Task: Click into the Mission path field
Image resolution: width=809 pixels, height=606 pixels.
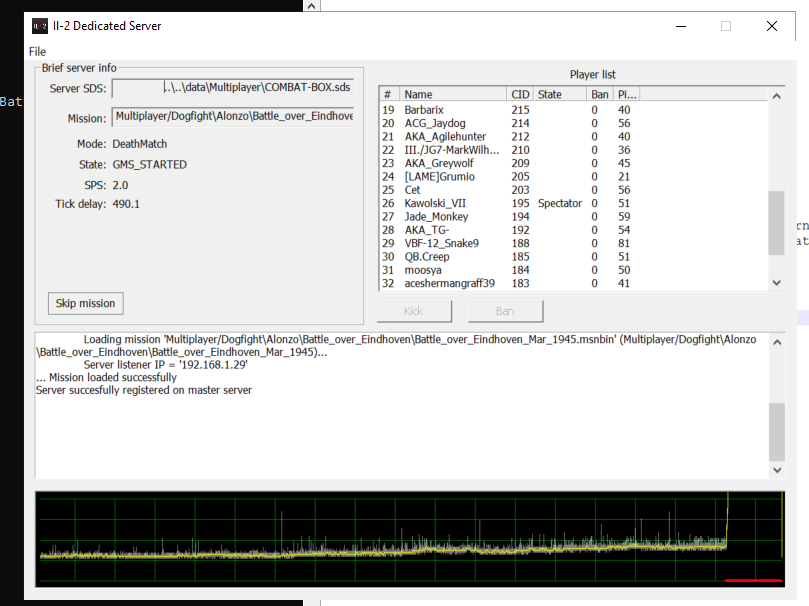Action: coord(233,117)
